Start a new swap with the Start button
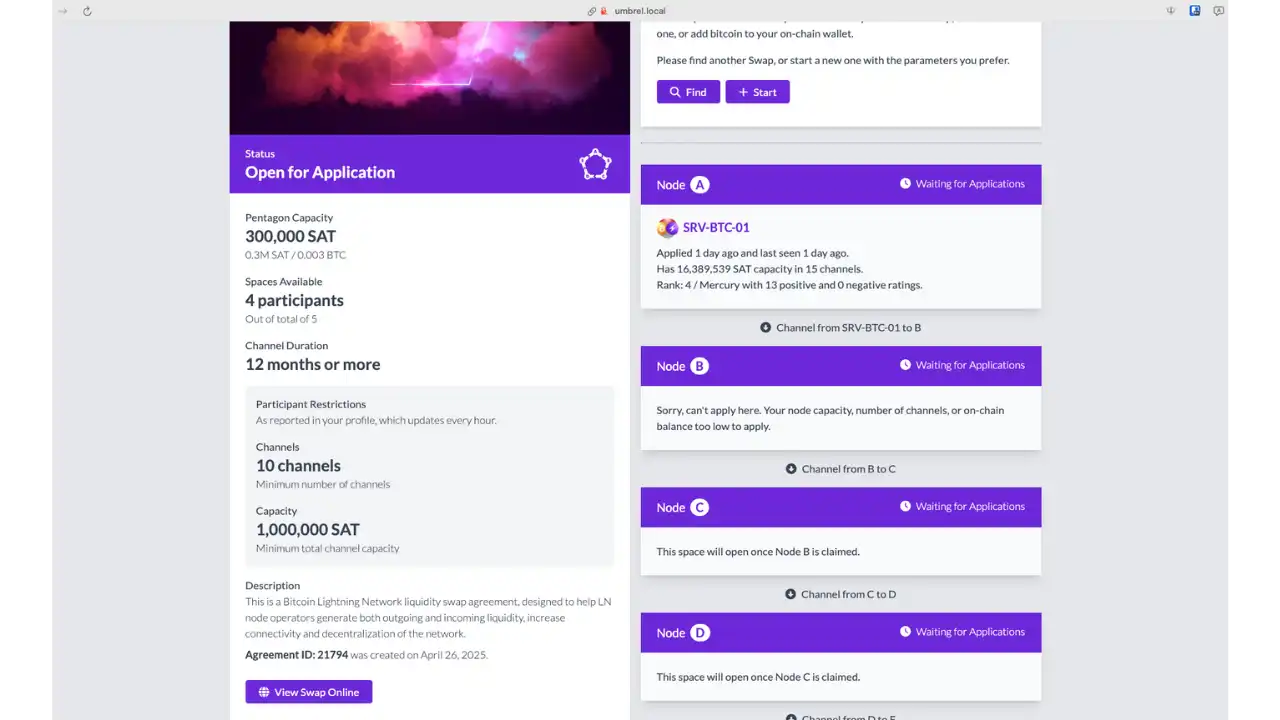This screenshot has height=720, width=1280. click(757, 92)
